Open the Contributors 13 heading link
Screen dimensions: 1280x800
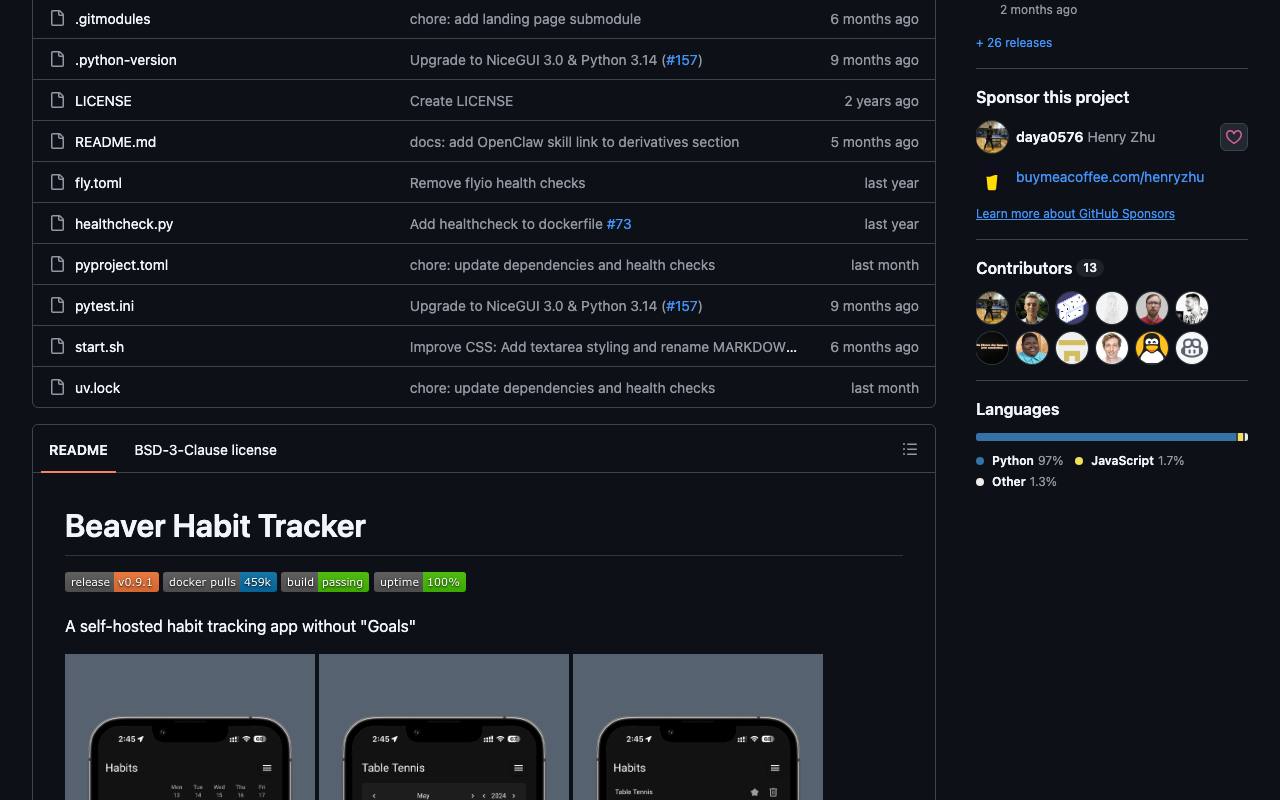pos(1039,268)
